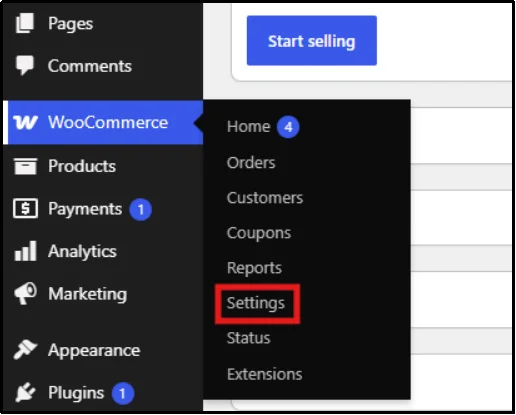The image size is (516, 415).
Task: Open Status in the WooCommerce submenu
Action: pyautogui.click(x=248, y=338)
